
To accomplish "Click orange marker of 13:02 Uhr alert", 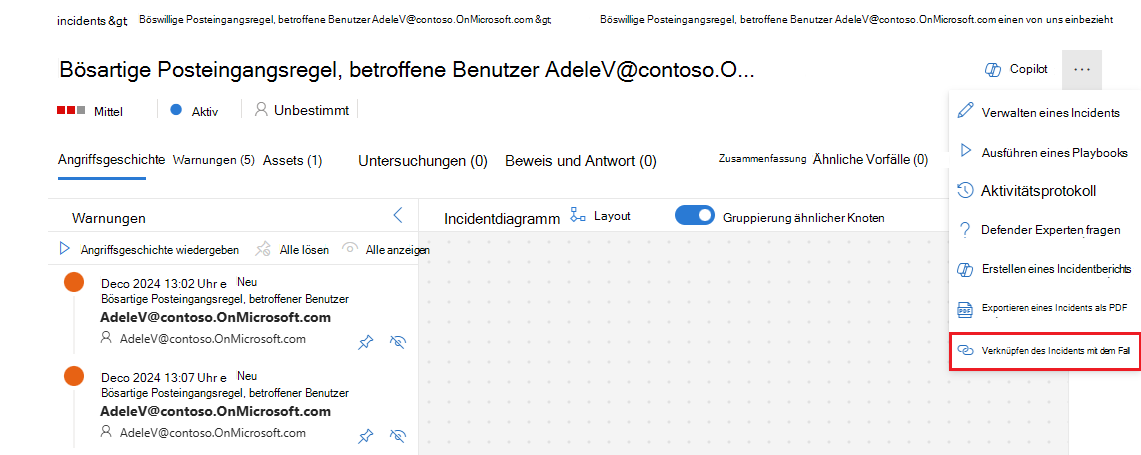I will [x=74, y=283].
